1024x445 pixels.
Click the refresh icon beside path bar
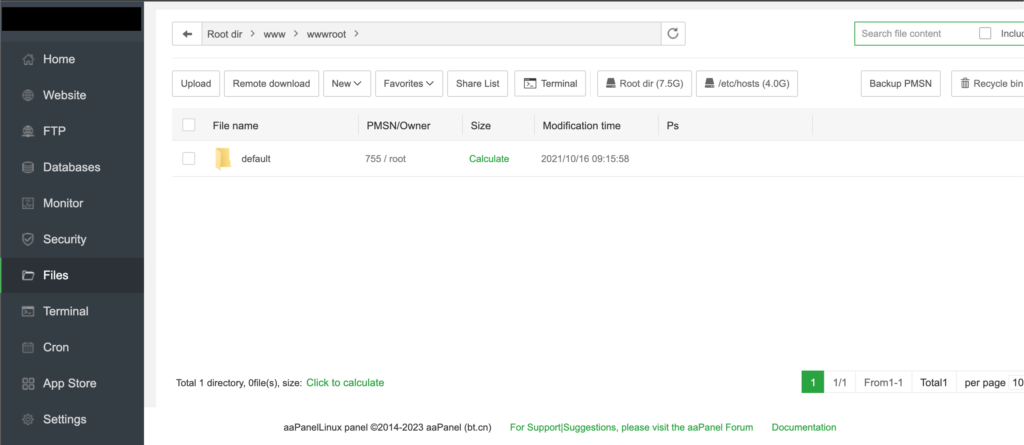[x=673, y=34]
